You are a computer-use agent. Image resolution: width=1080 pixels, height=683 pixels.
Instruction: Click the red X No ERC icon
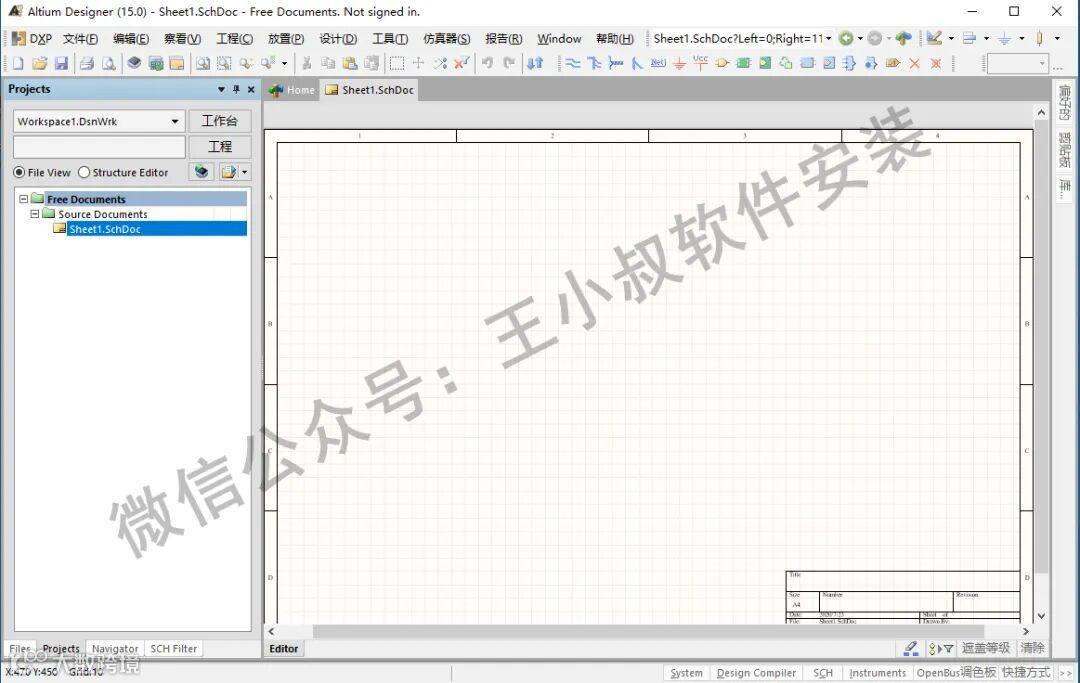pos(914,63)
